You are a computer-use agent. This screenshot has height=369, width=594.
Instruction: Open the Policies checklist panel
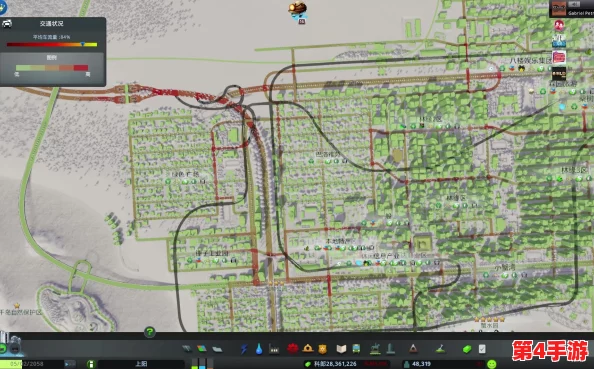(482, 349)
